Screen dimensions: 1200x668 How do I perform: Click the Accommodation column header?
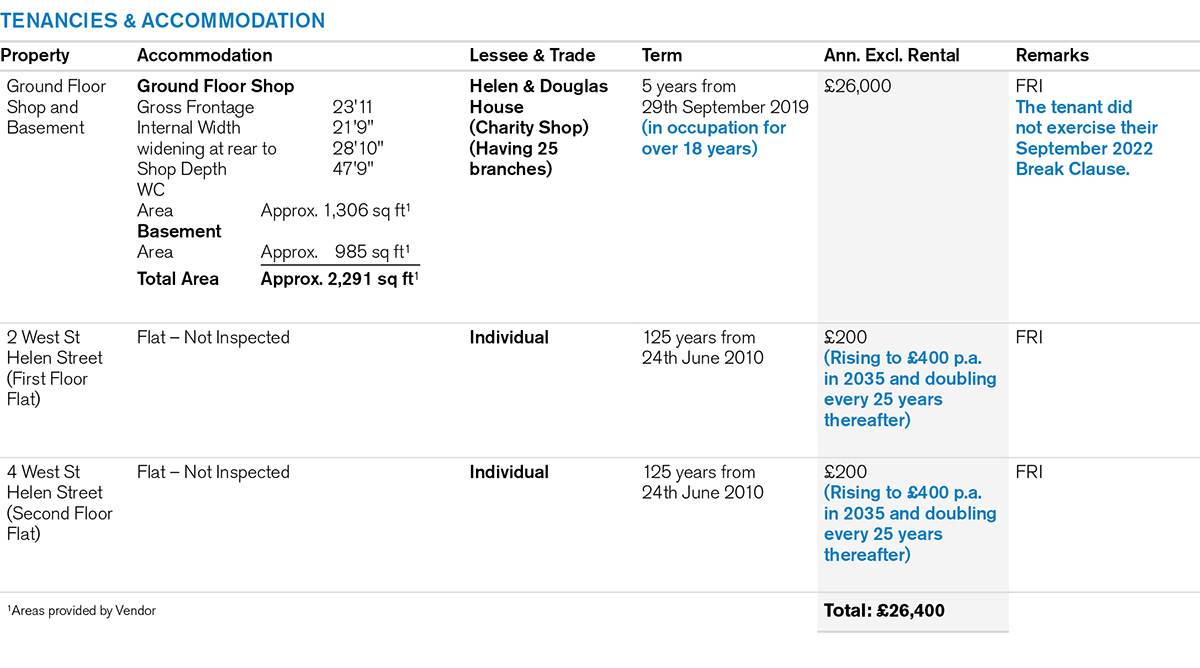tap(204, 56)
